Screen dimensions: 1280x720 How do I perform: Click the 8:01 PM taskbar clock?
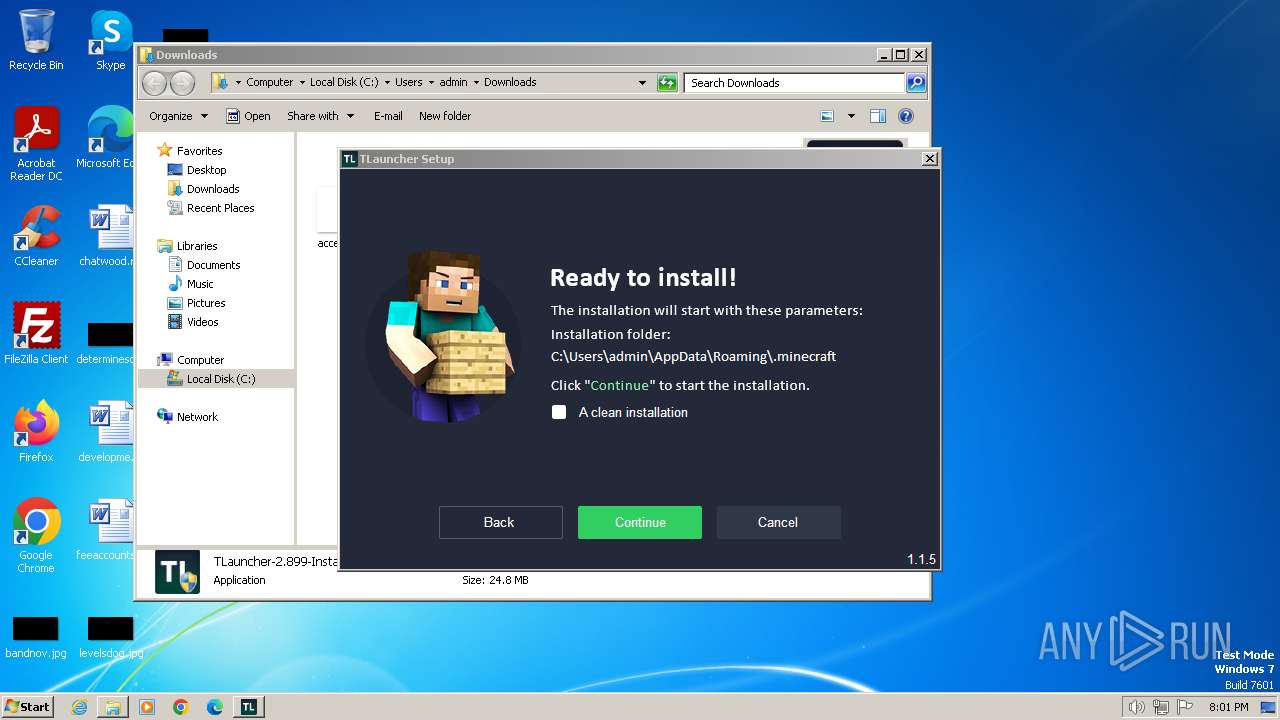(1228, 707)
